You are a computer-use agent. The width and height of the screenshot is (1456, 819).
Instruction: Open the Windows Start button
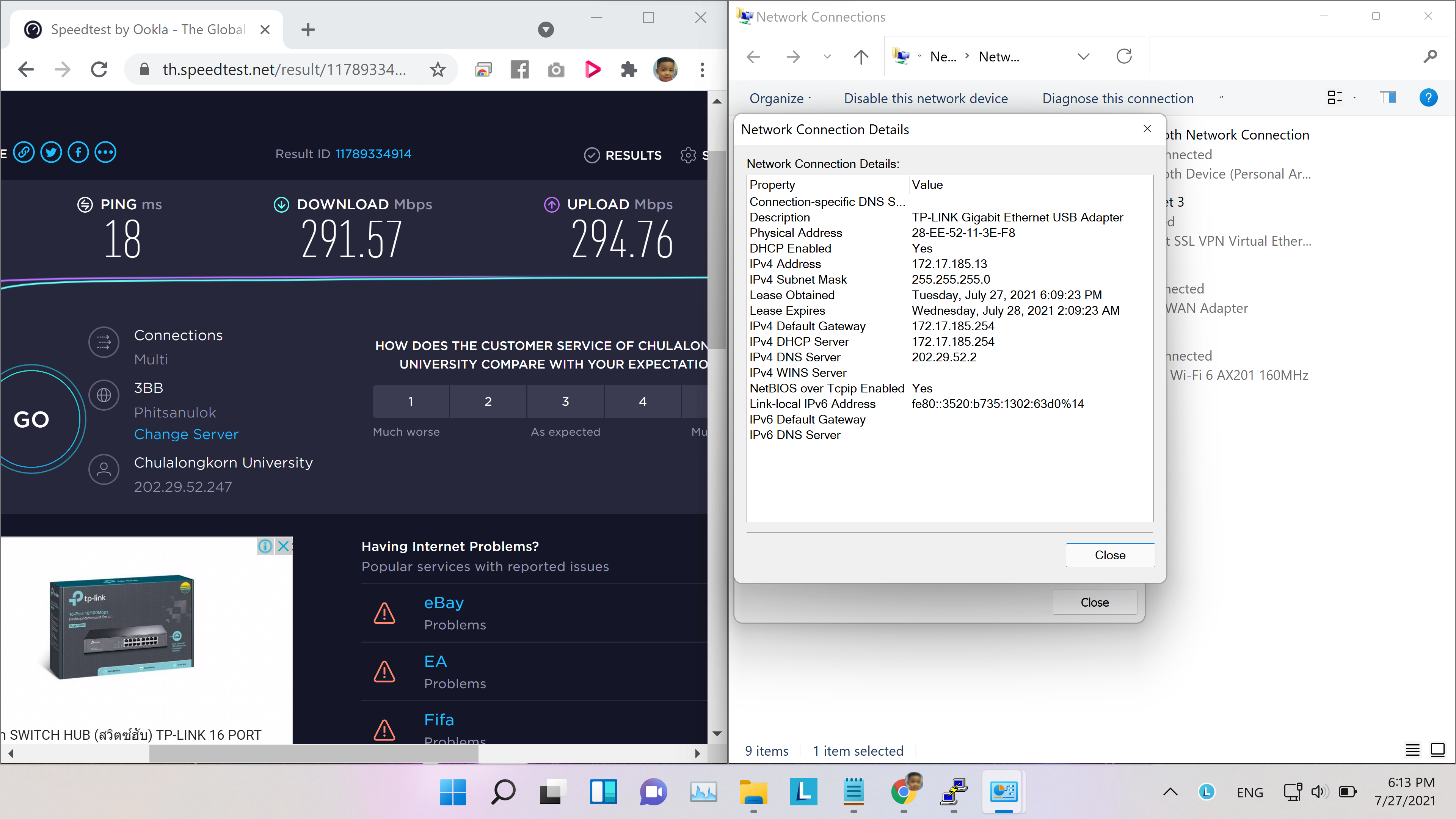click(453, 792)
